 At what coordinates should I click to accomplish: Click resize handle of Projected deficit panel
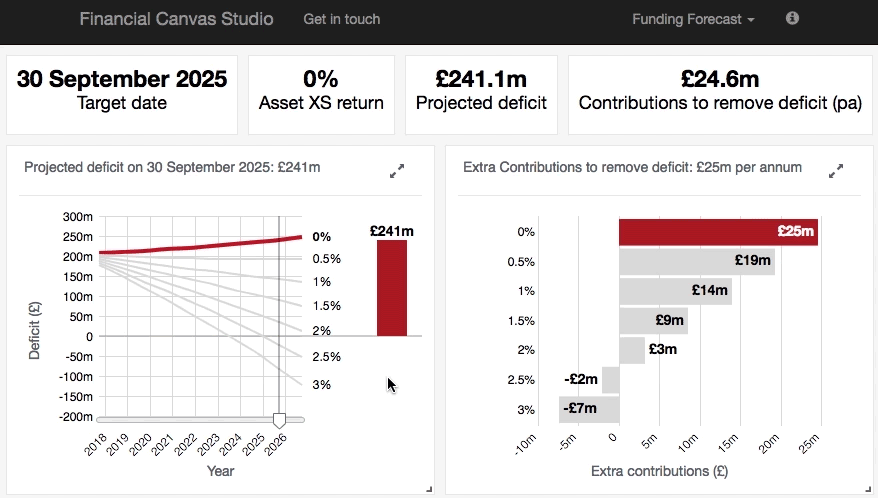click(x=429, y=488)
